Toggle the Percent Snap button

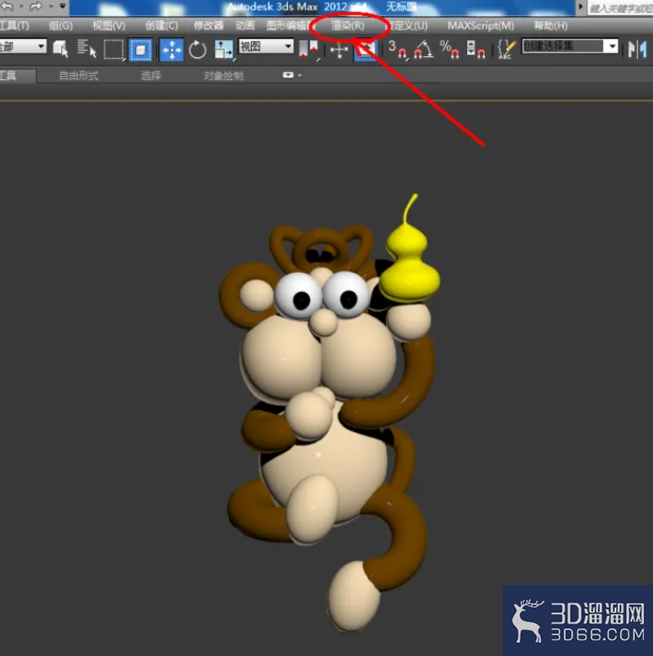[x=449, y=50]
